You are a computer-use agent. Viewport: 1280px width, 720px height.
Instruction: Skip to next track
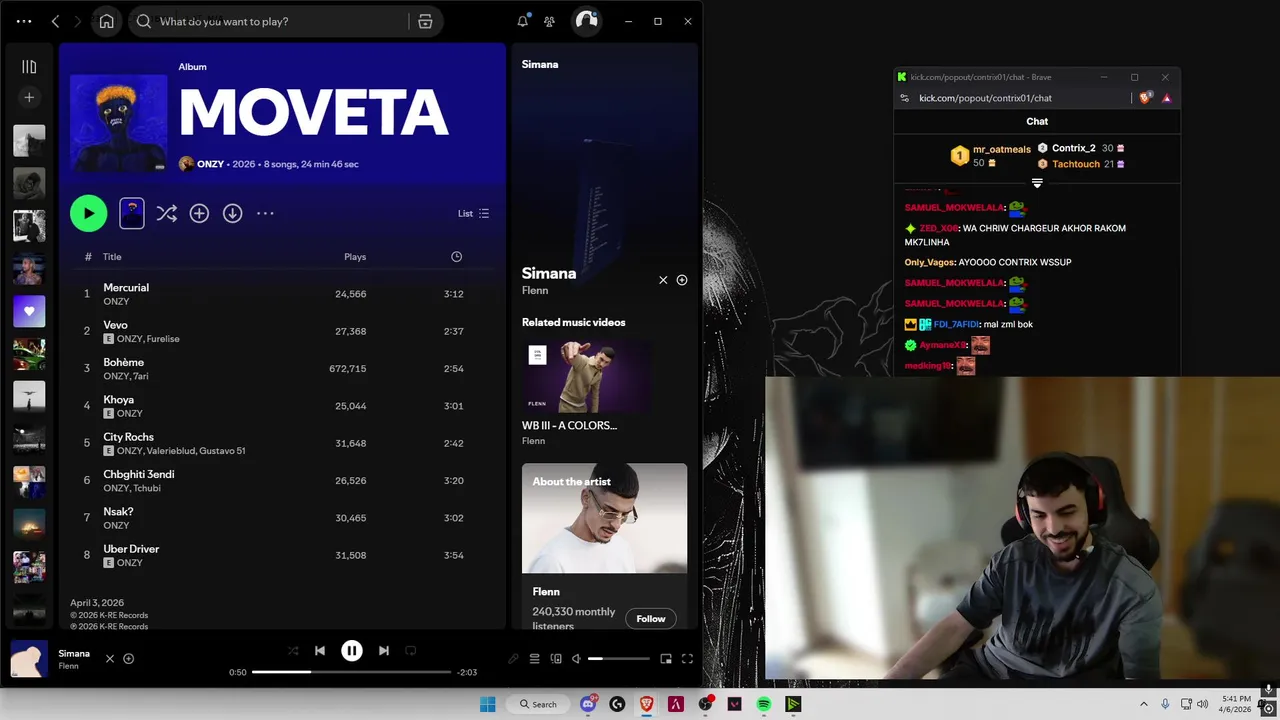pos(384,651)
